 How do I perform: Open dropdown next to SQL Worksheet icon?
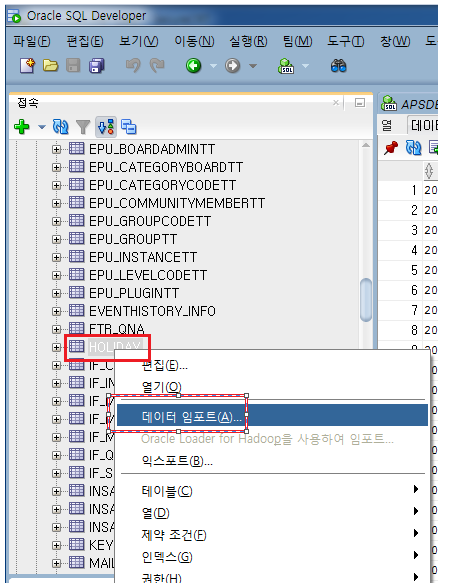point(305,66)
